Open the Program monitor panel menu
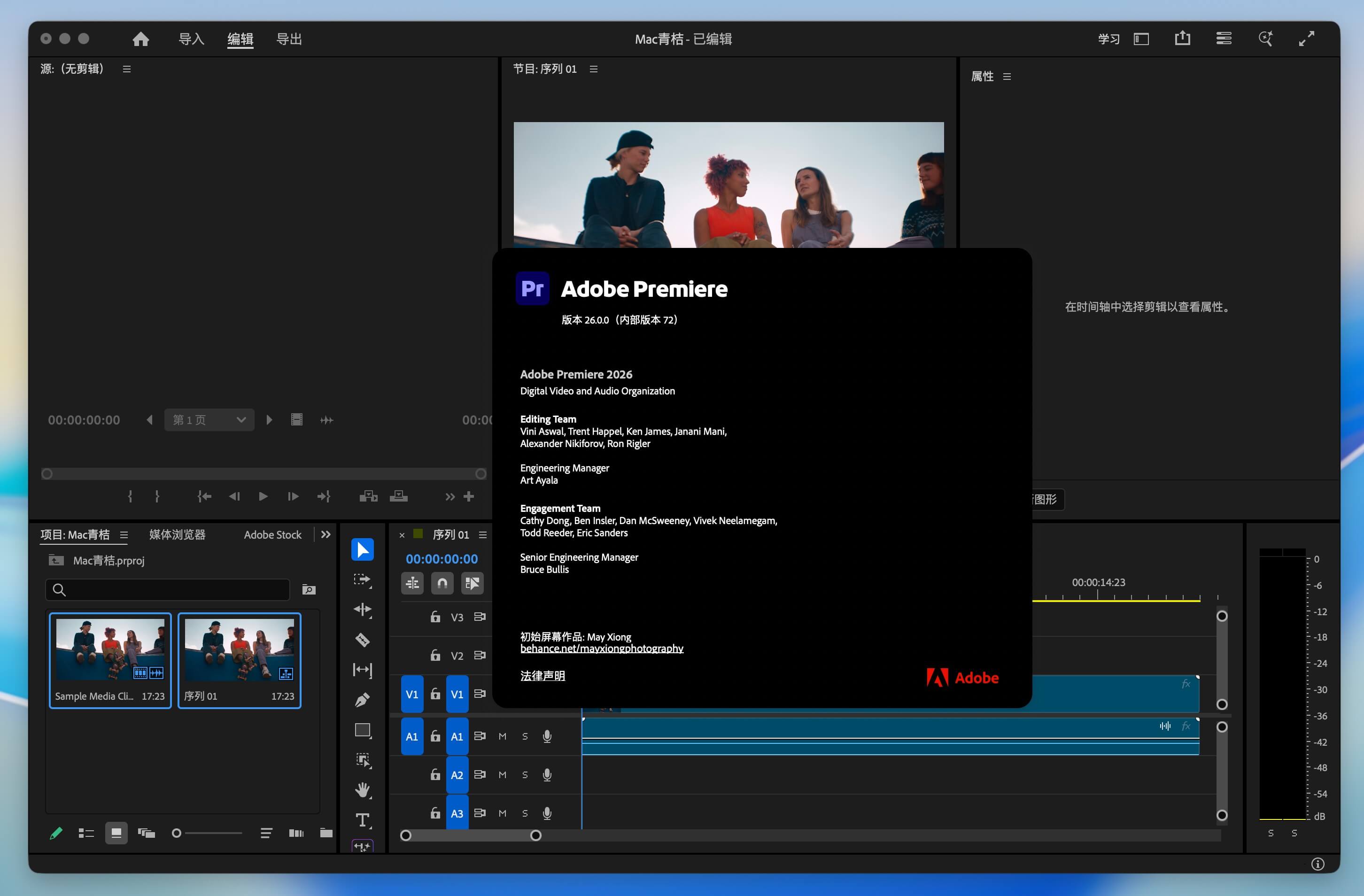 click(x=594, y=70)
